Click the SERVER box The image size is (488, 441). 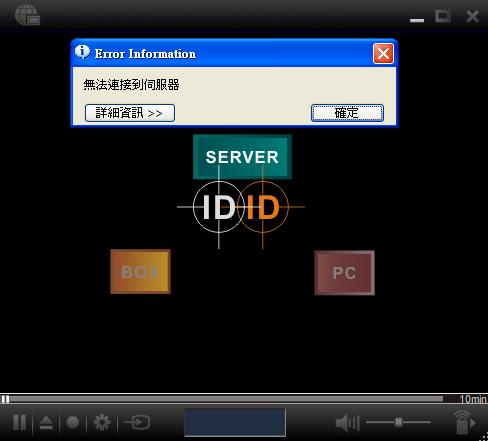click(x=242, y=157)
